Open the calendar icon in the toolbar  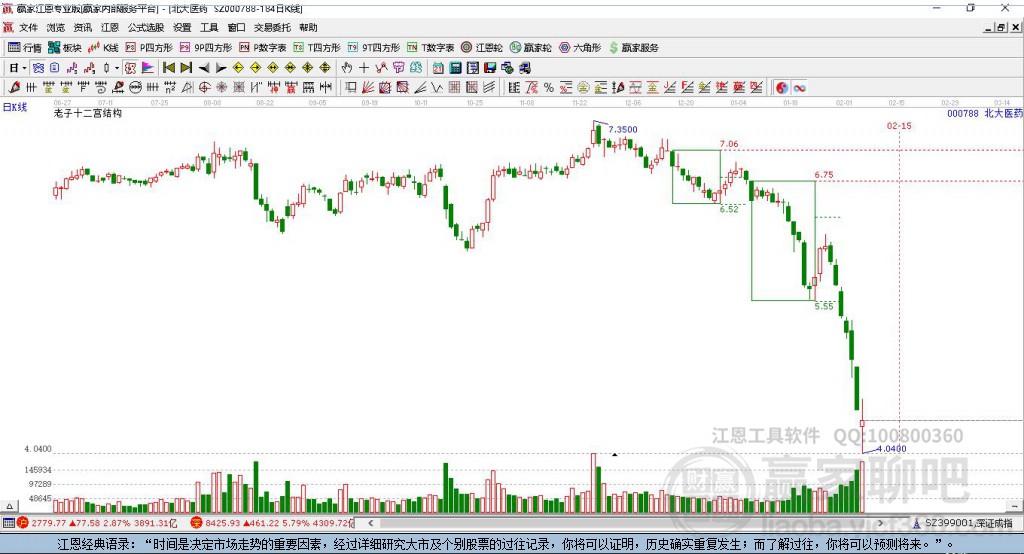click(438, 68)
